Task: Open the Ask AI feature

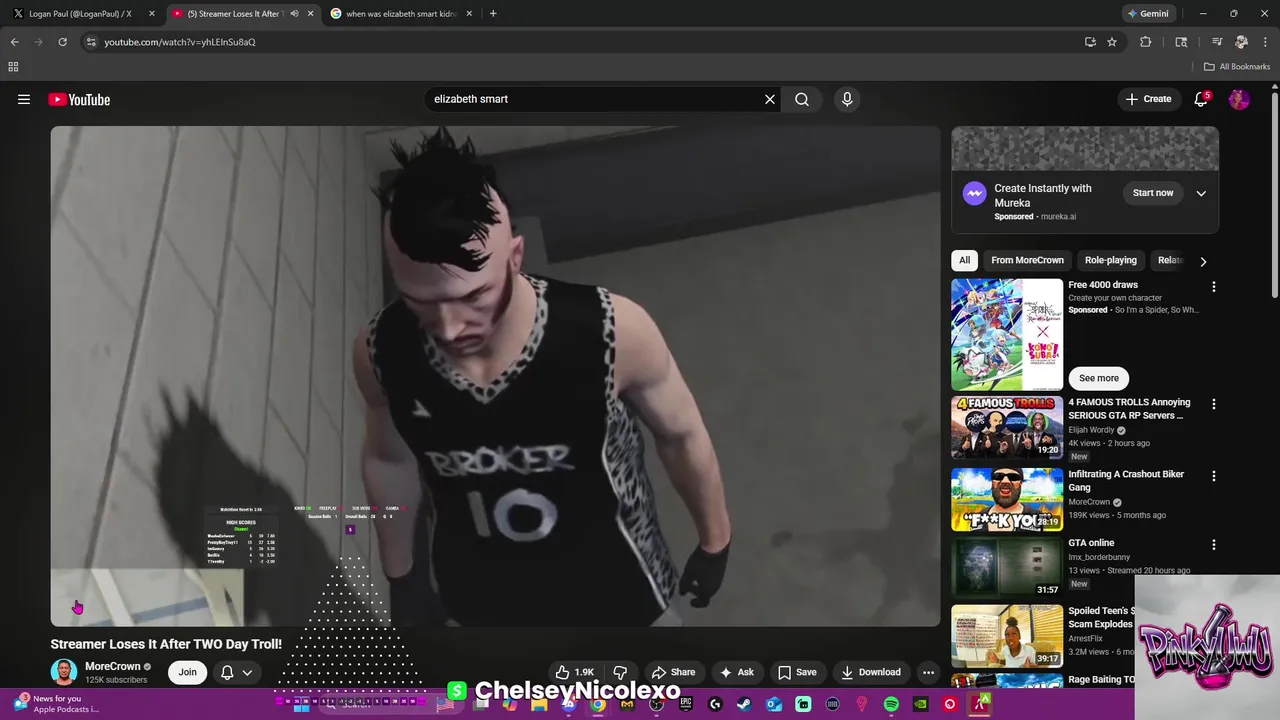Action: [x=737, y=672]
